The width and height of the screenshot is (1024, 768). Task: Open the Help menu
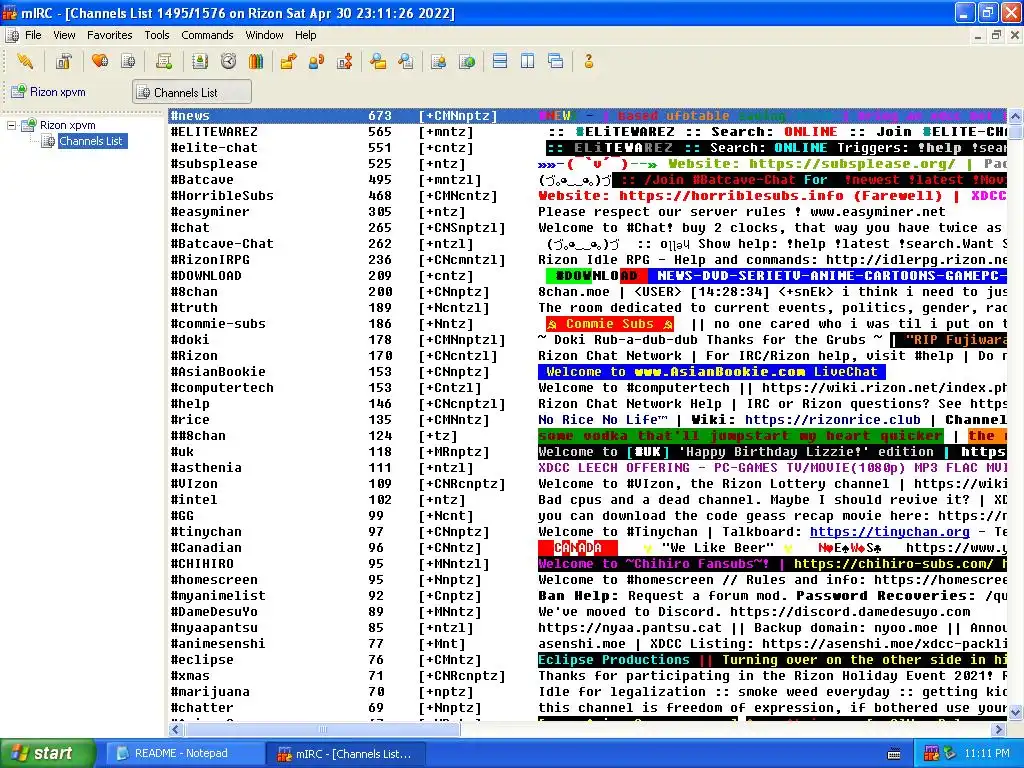pos(305,35)
